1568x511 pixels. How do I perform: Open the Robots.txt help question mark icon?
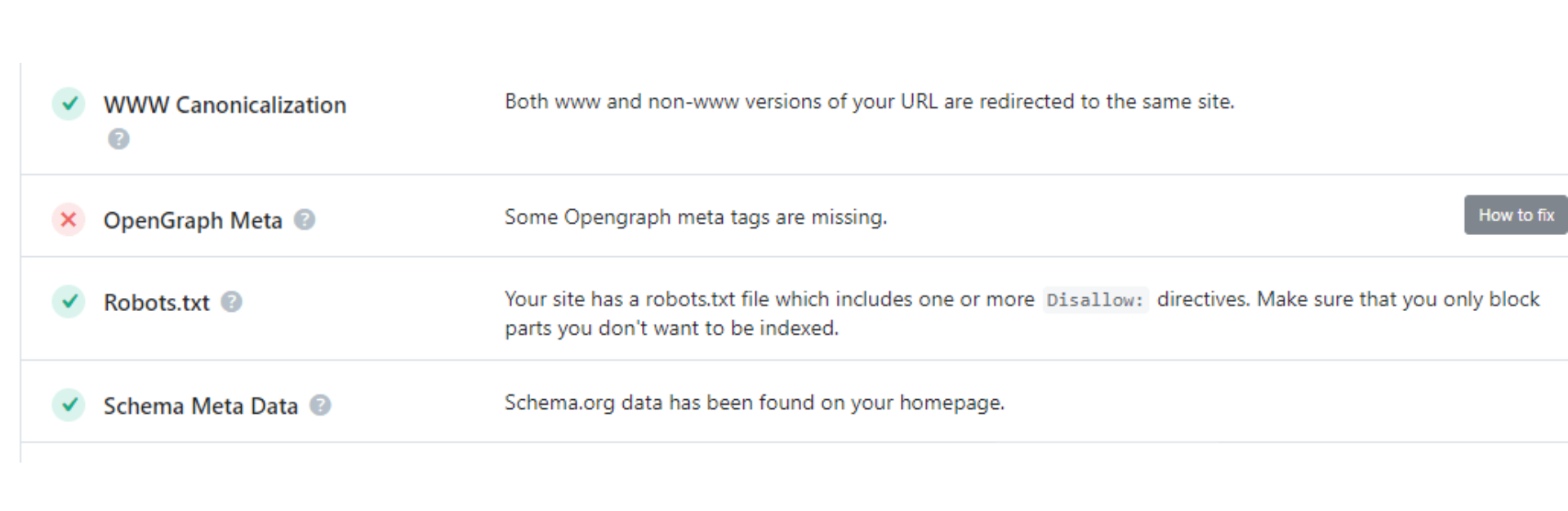[x=232, y=302]
